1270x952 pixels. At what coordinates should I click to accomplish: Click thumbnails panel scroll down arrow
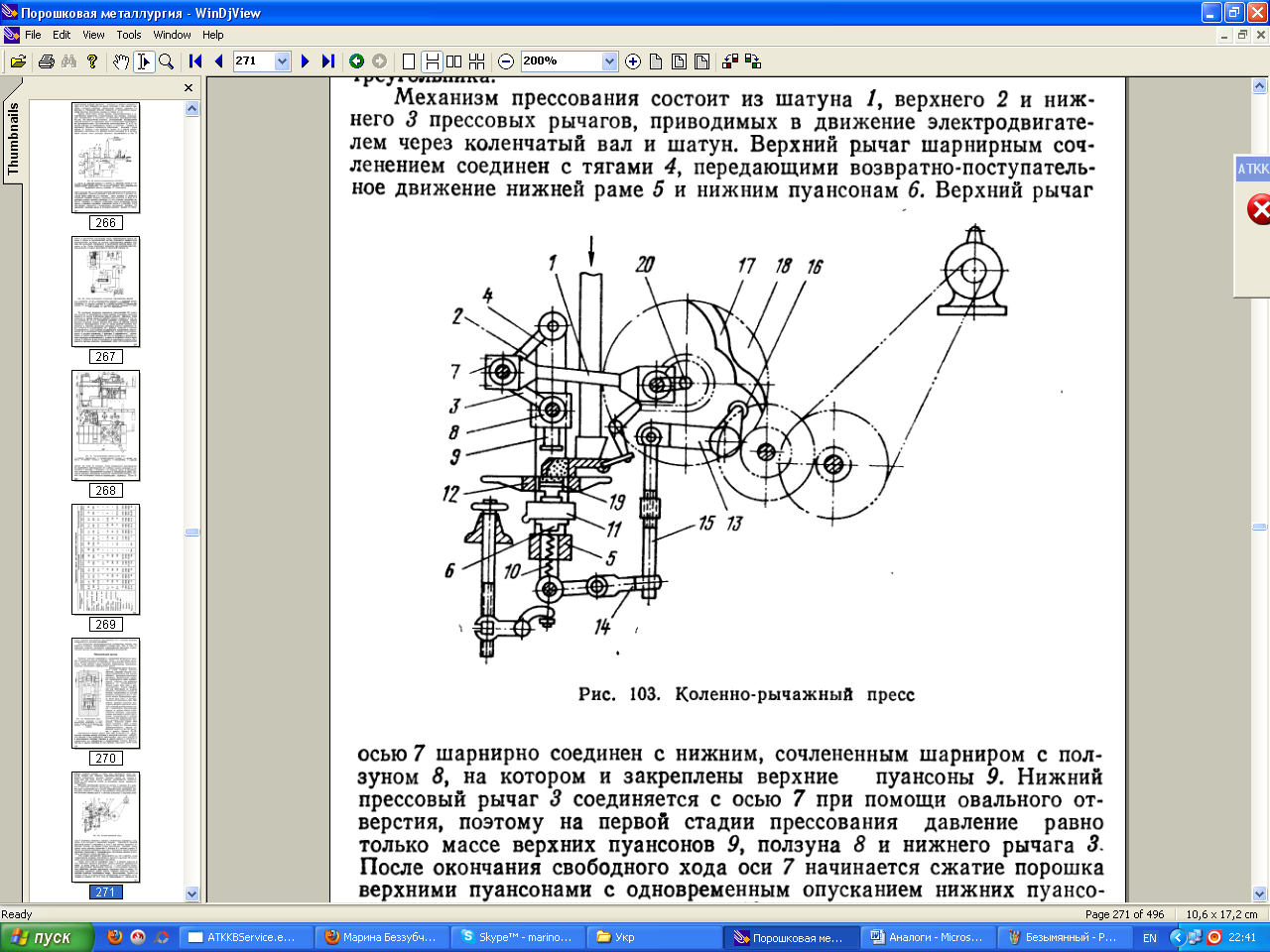coord(191,893)
